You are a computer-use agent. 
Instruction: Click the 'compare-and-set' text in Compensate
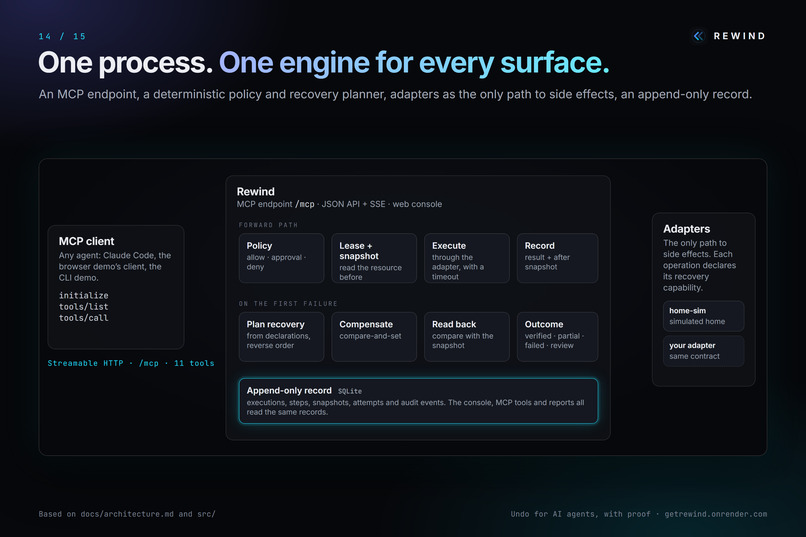[x=370, y=336]
